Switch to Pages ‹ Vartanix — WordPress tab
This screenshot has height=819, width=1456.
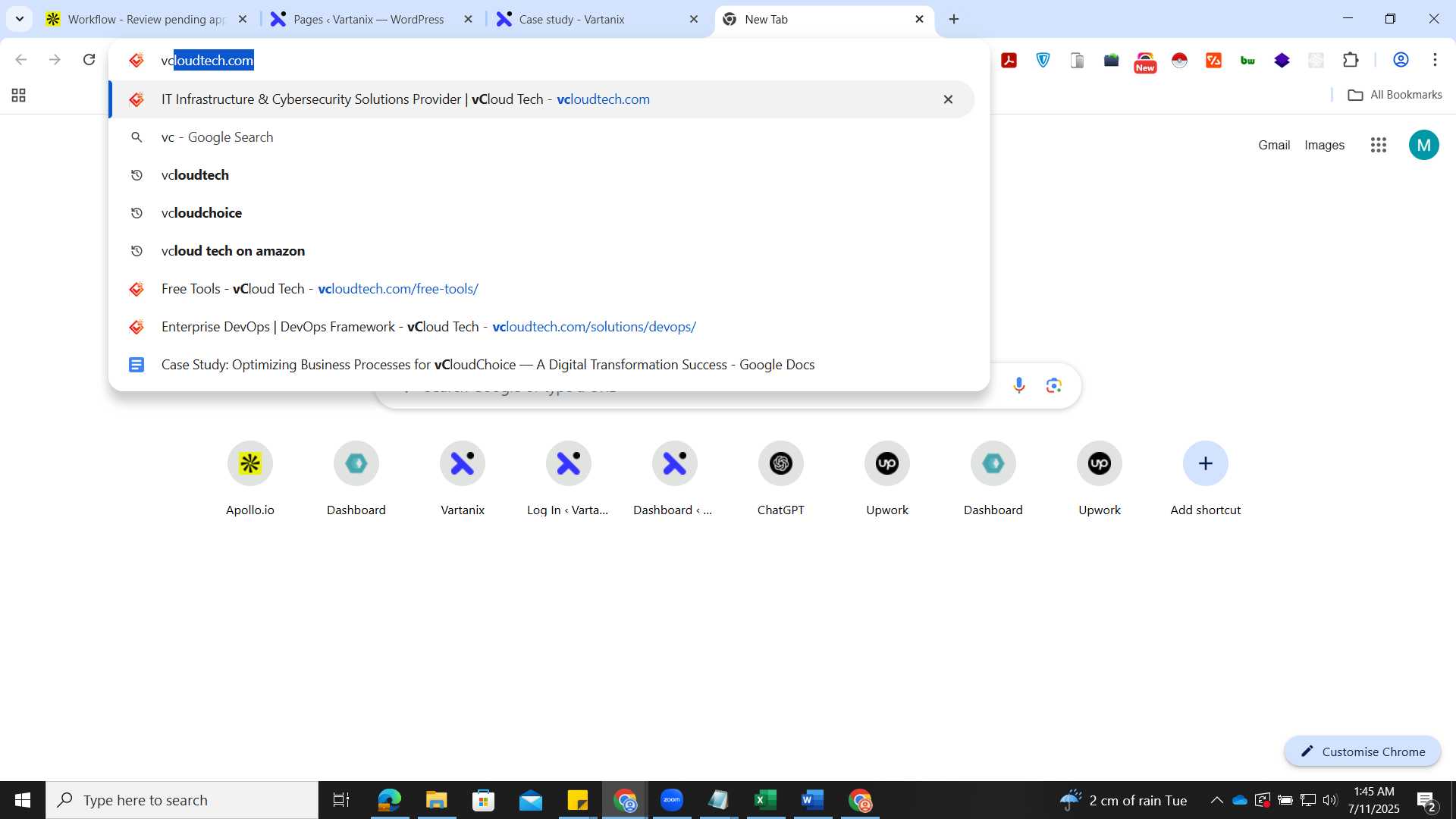point(372,19)
